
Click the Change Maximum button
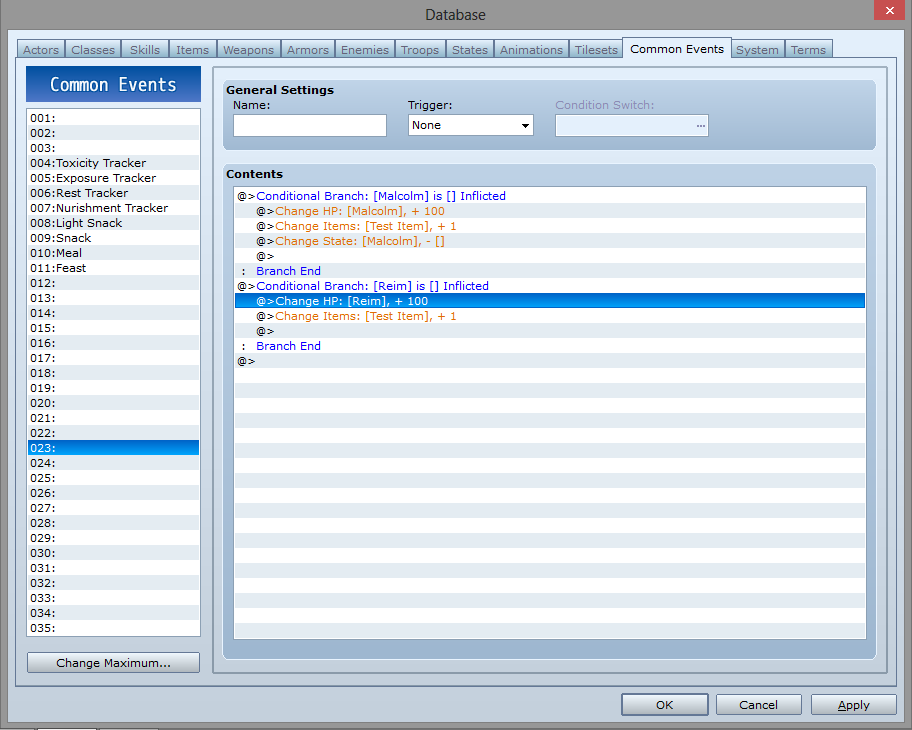tap(113, 663)
